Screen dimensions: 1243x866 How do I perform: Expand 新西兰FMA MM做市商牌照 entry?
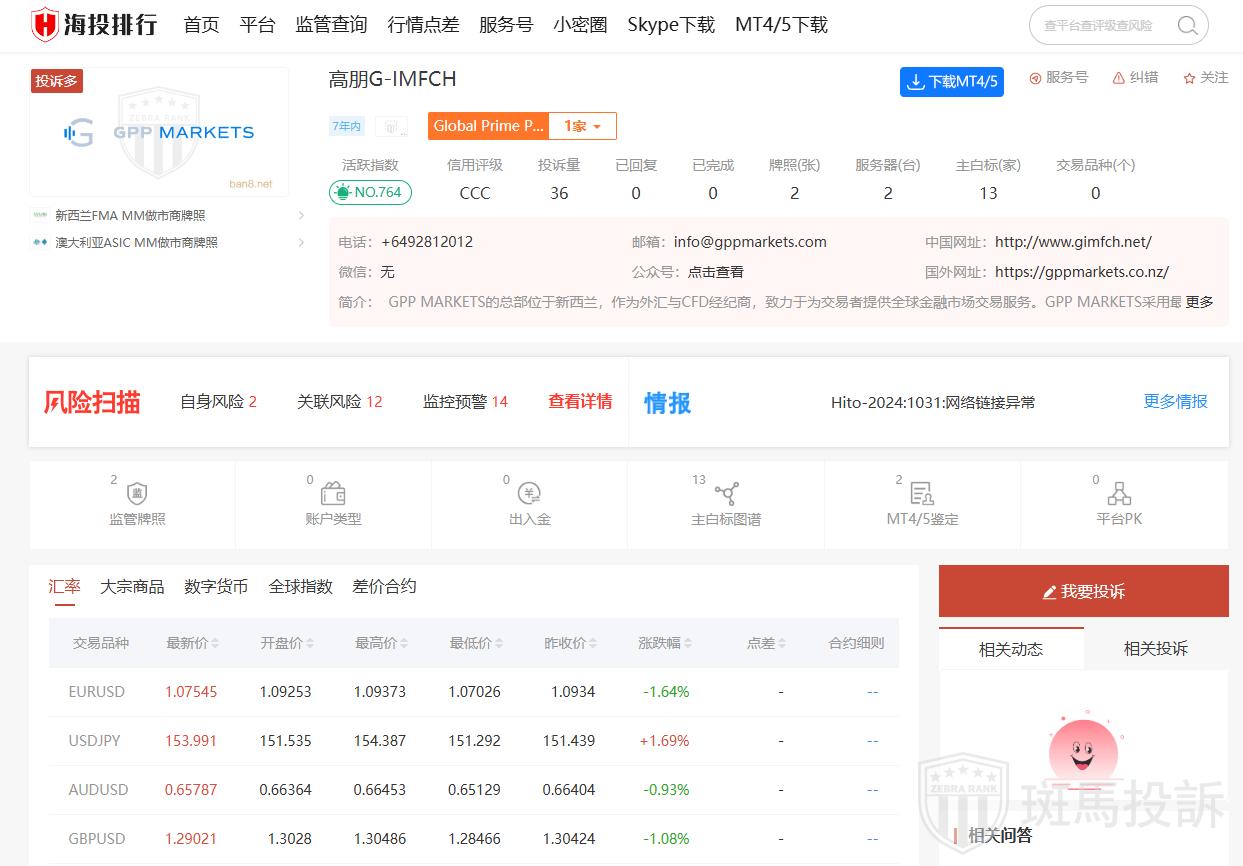coord(301,215)
